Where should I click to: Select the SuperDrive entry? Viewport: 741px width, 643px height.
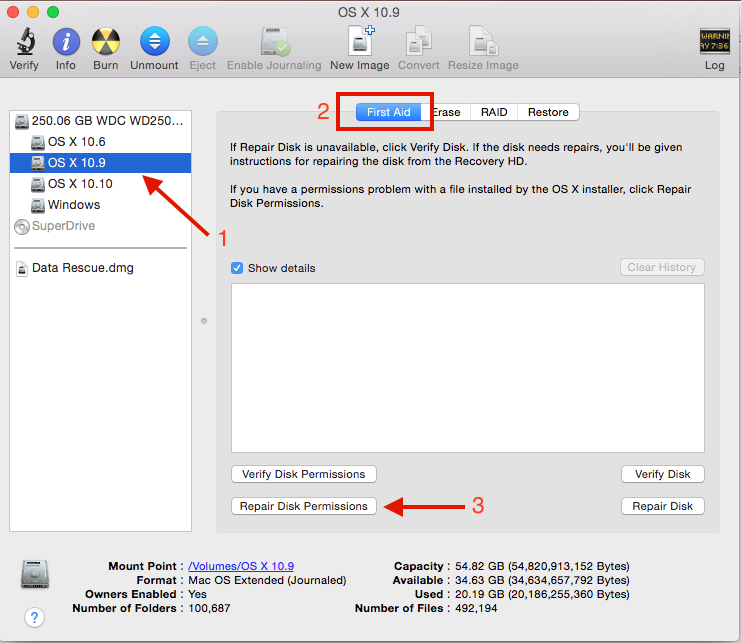click(100, 226)
